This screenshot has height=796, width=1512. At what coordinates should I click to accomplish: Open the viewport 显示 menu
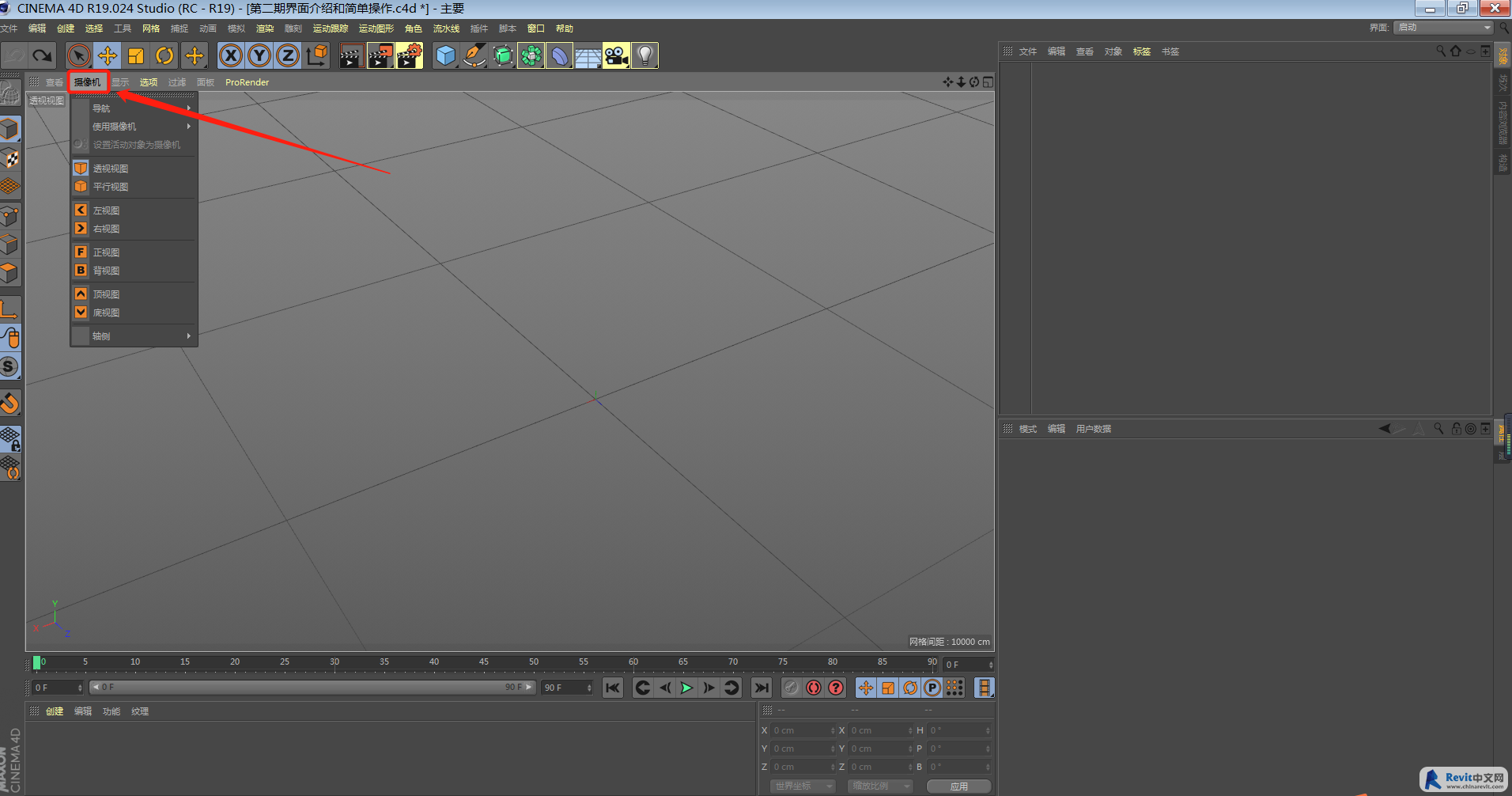point(120,82)
